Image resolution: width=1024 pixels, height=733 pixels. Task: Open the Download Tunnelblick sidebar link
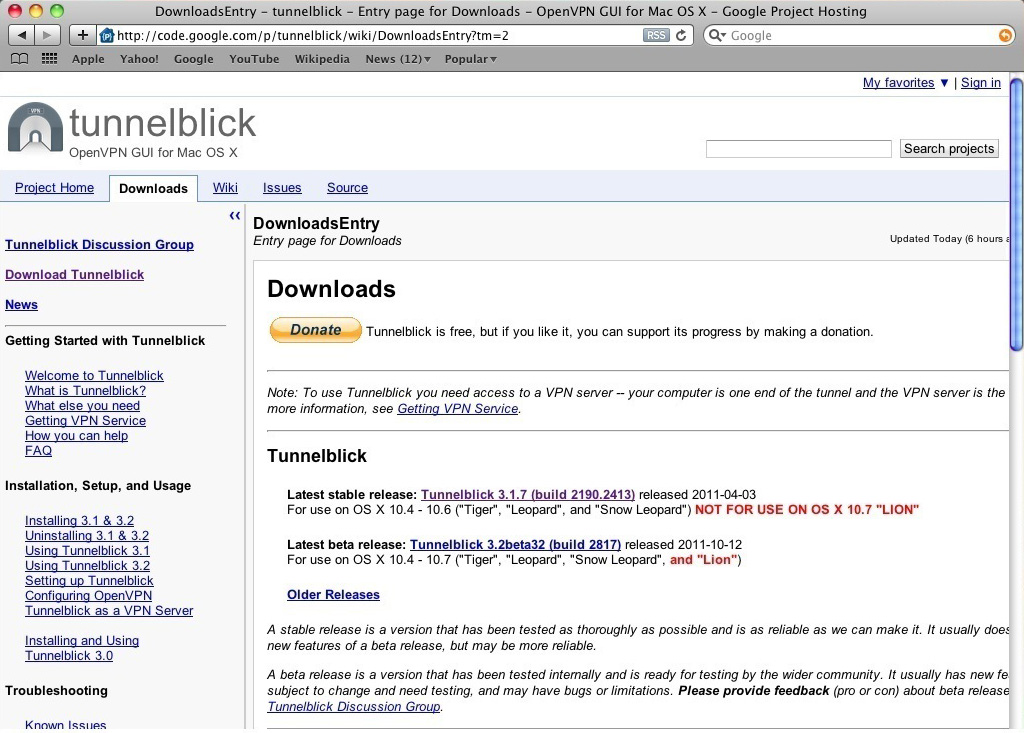74,274
